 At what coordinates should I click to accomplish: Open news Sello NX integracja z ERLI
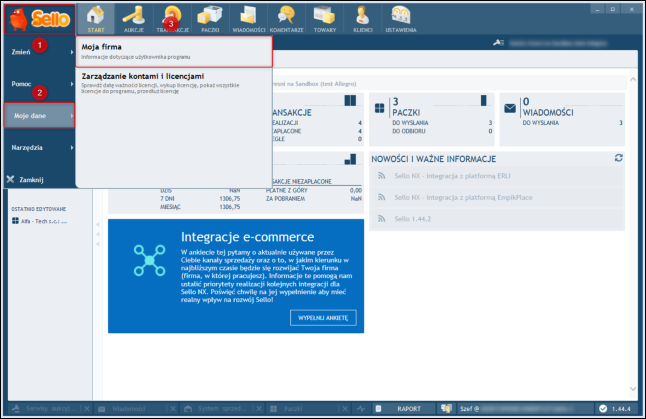click(452, 176)
